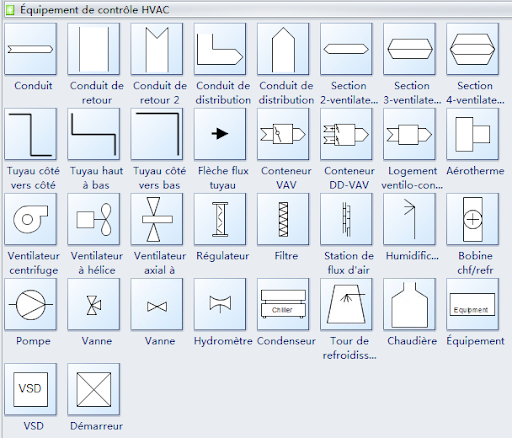Pick the Démarreur shape

tap(94, 389)
